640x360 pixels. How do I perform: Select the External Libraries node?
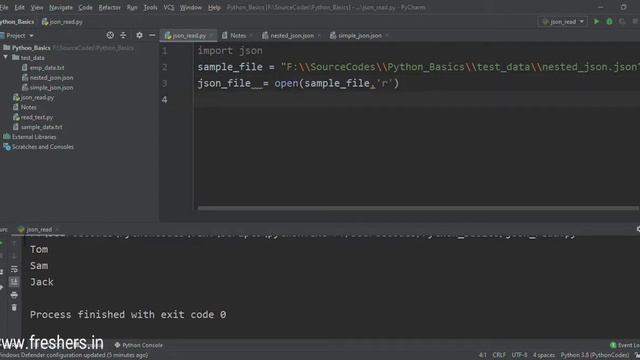point(34,137)
